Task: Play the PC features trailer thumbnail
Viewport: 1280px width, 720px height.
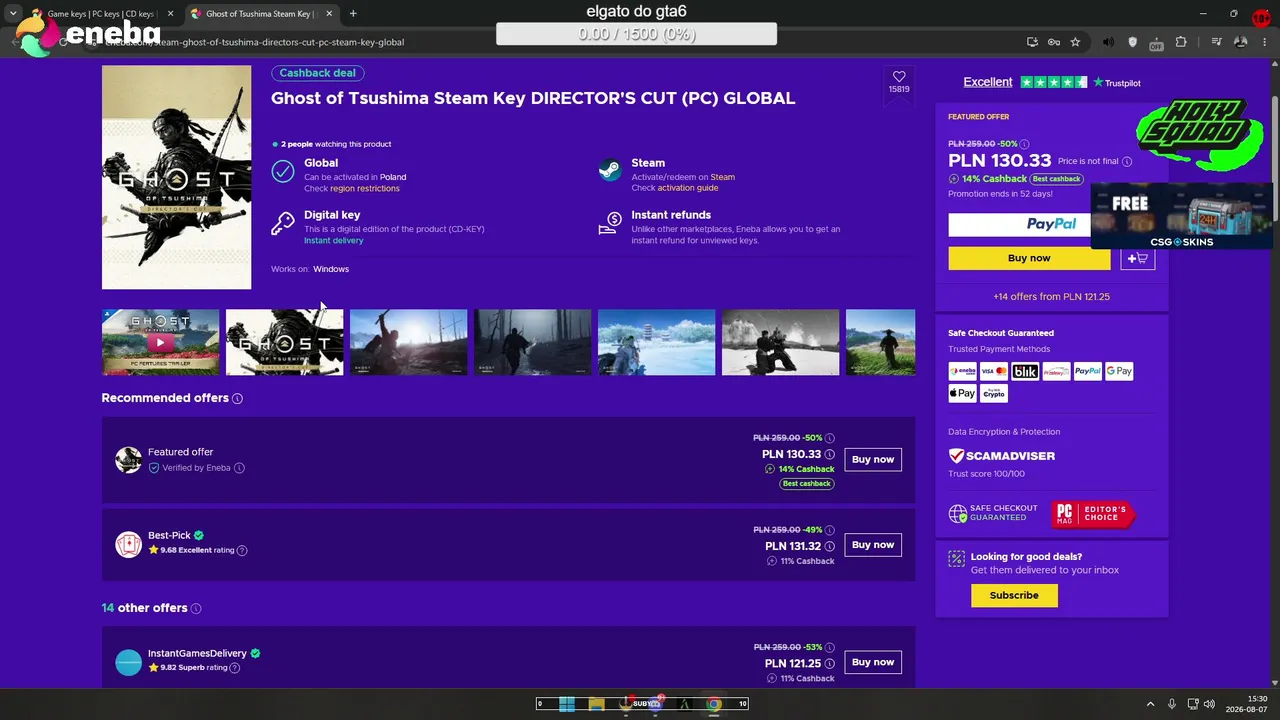Action: click(x=160, y=342)
